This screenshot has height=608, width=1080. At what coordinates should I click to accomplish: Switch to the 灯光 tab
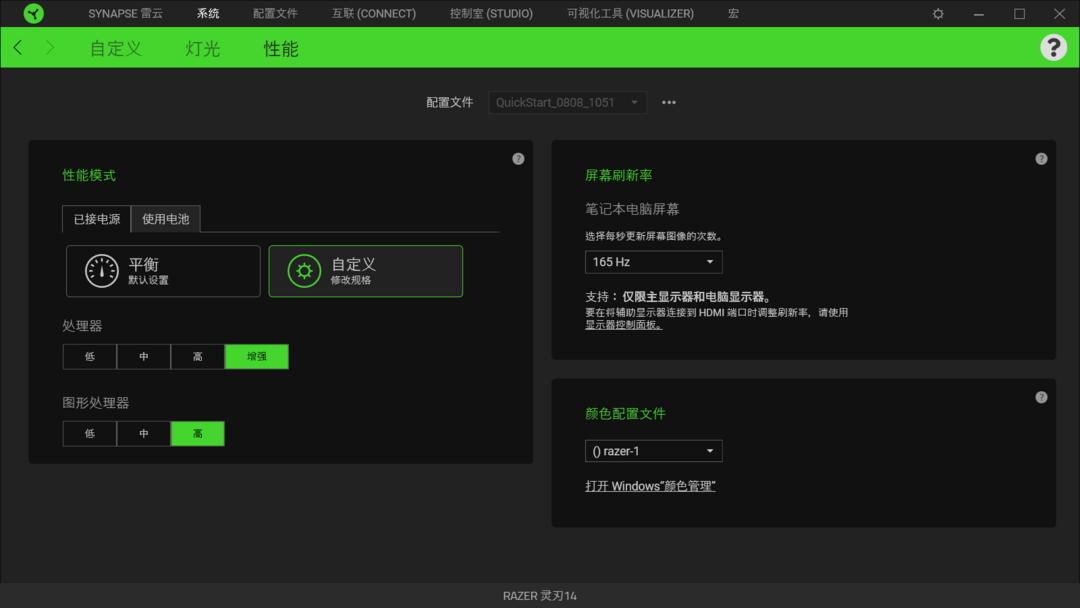coord(202,47)
